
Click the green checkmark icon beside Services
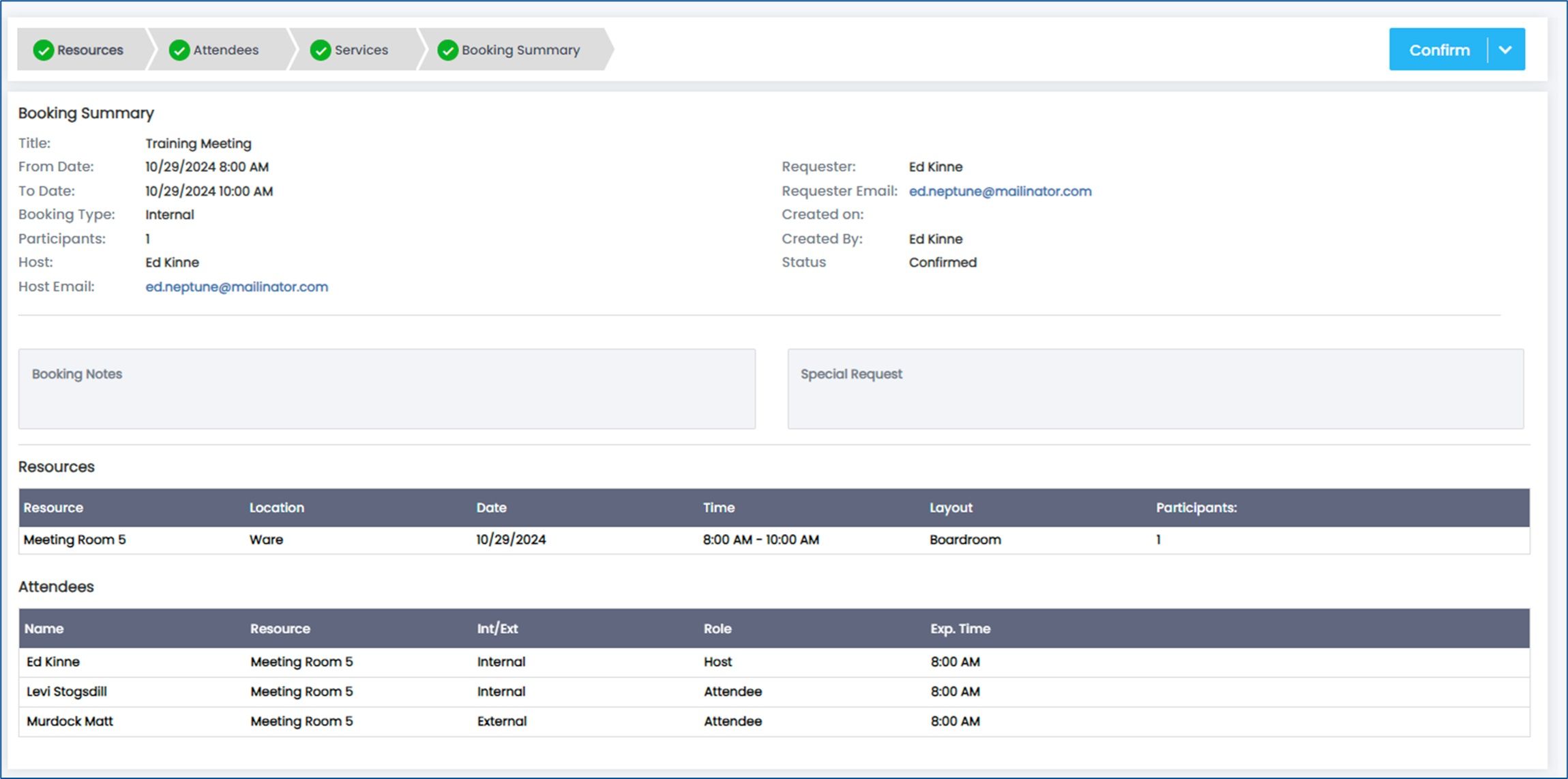tap(321, 50)
